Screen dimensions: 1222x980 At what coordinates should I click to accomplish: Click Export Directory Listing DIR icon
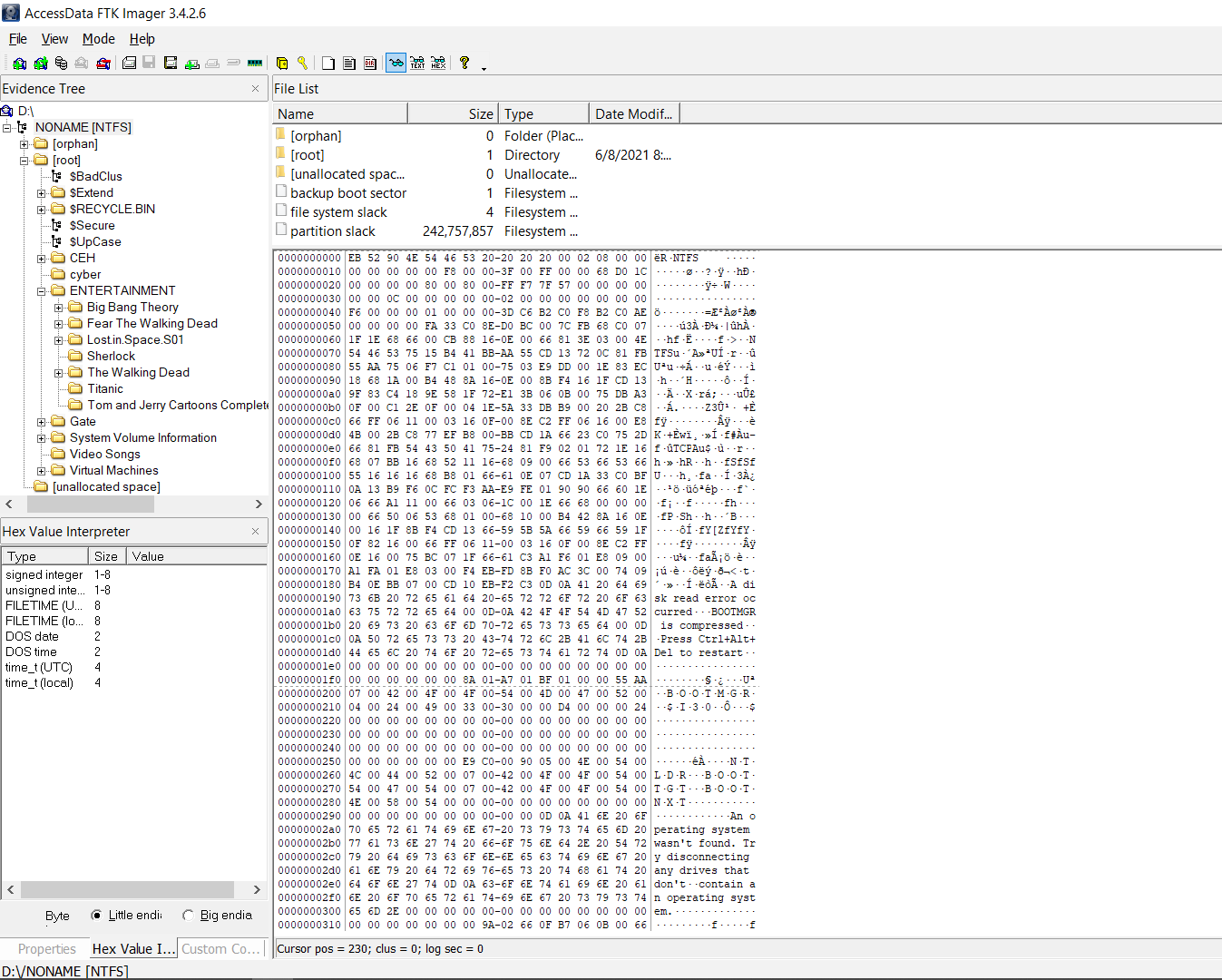pyautogui.click(x=370, y=63)
